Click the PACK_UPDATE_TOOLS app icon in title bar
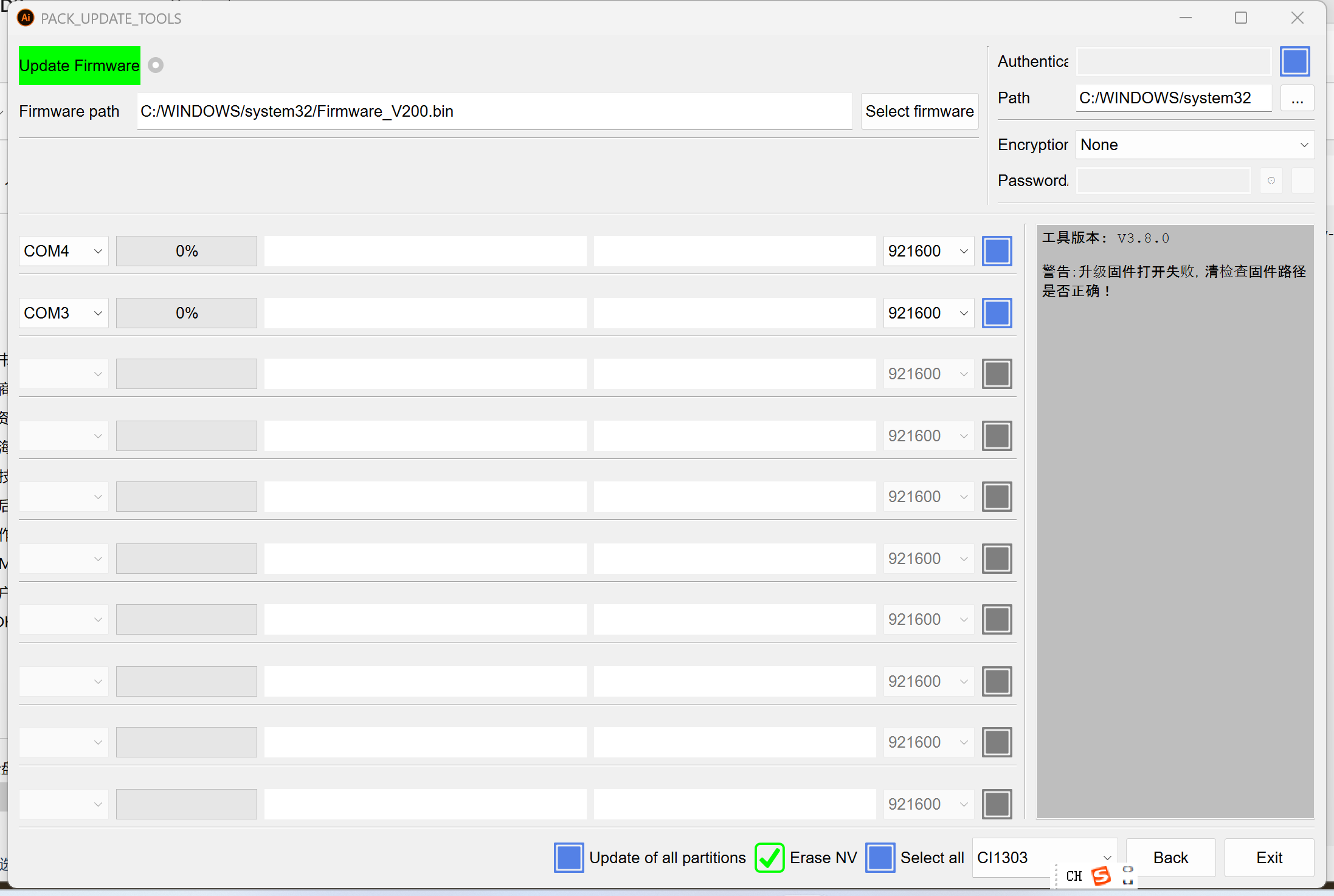Viewport: 1334px width, 896px height. (26, 18)
